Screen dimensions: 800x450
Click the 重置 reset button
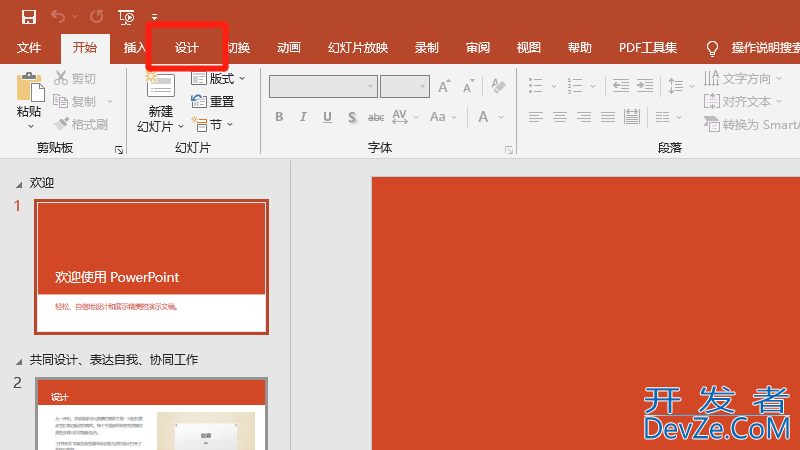[212, 102]
